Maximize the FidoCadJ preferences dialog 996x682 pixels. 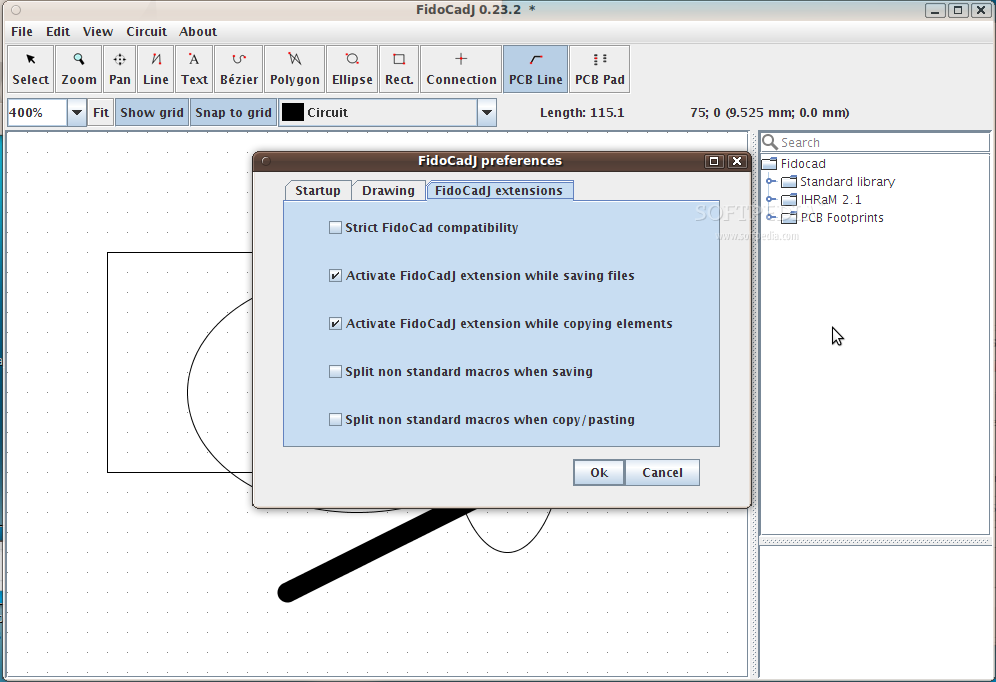[714, 161]
